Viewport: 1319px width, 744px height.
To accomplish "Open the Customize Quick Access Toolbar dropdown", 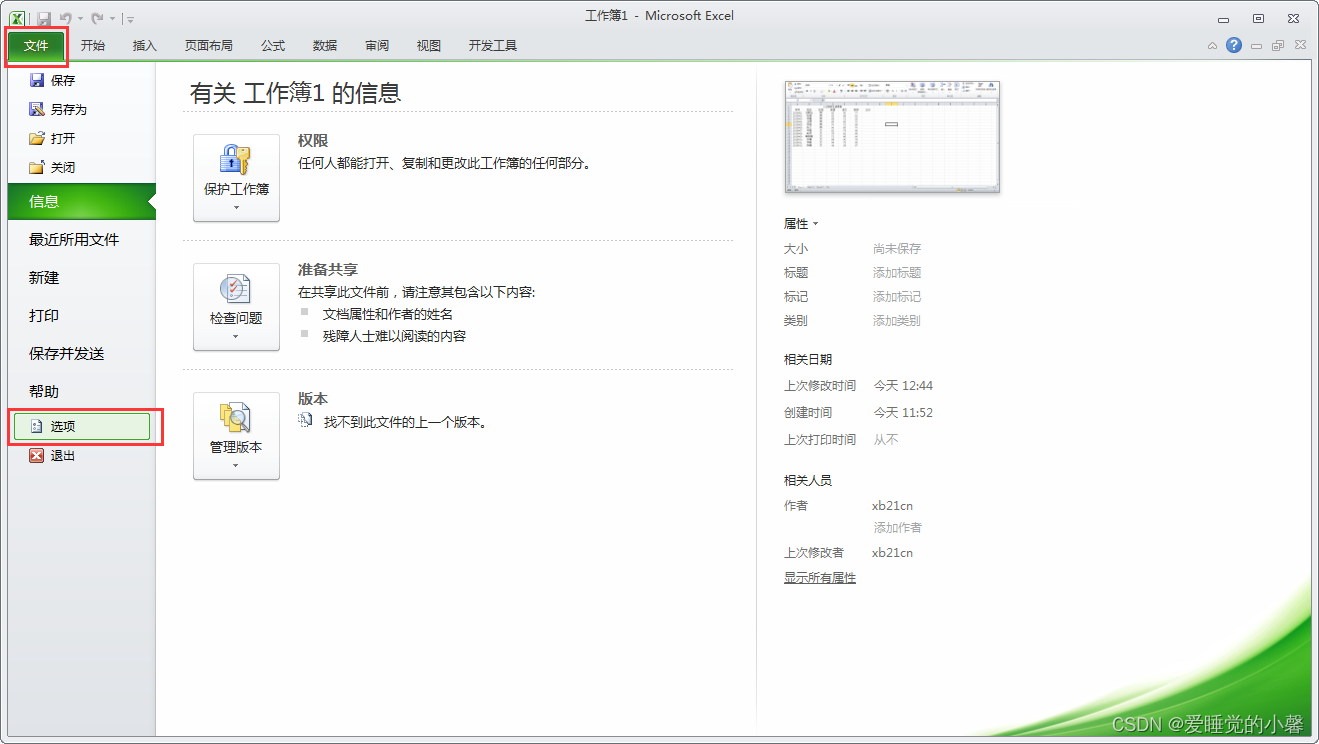I will coord(131,19).
